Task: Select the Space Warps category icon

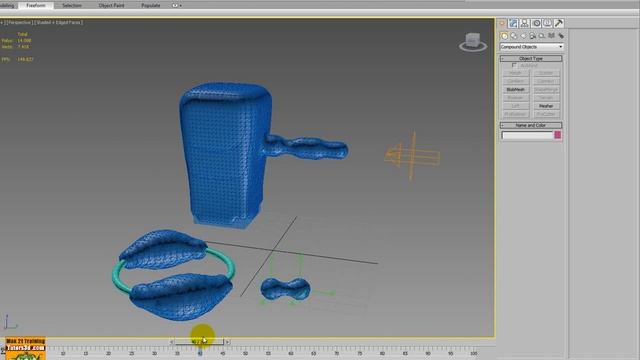Action: [551, 36]
